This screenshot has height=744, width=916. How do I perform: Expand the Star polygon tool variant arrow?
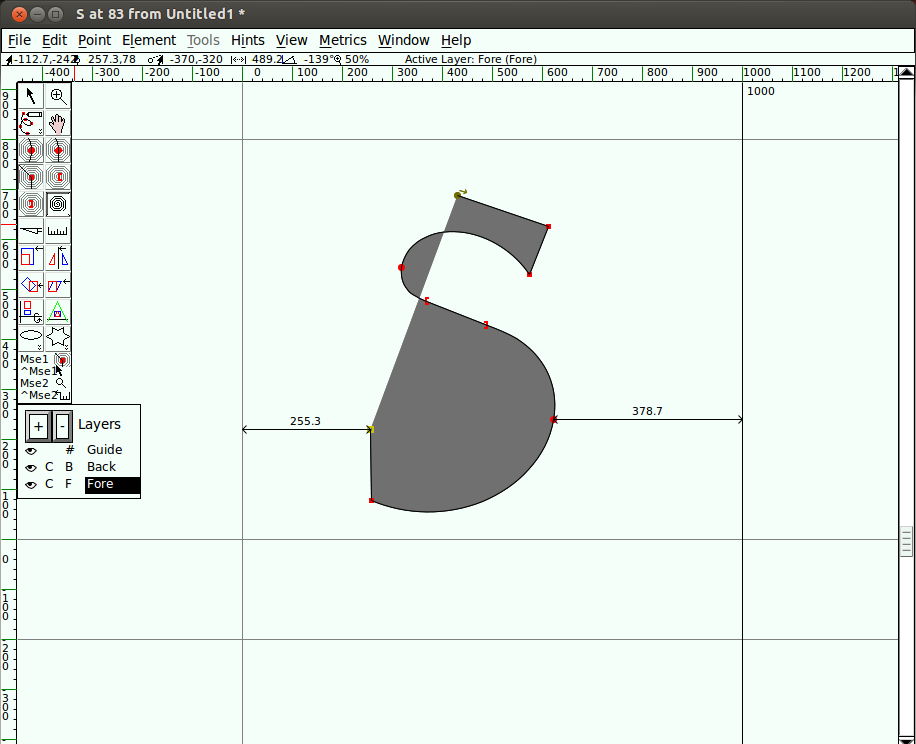[67, 347]
